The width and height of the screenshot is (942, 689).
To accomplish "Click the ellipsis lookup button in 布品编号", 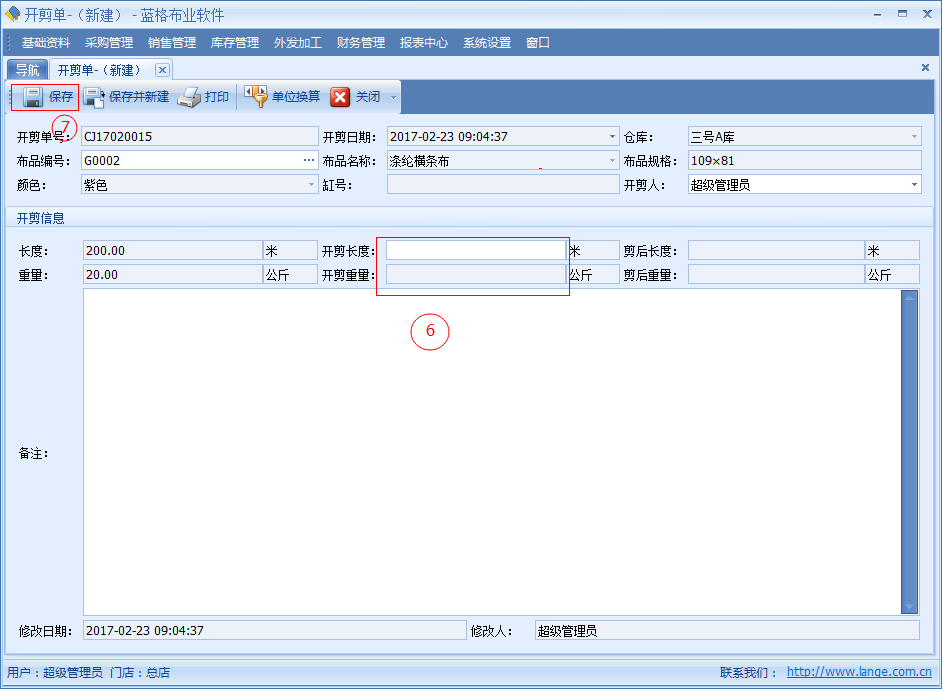I will click(x=309, y=160).
